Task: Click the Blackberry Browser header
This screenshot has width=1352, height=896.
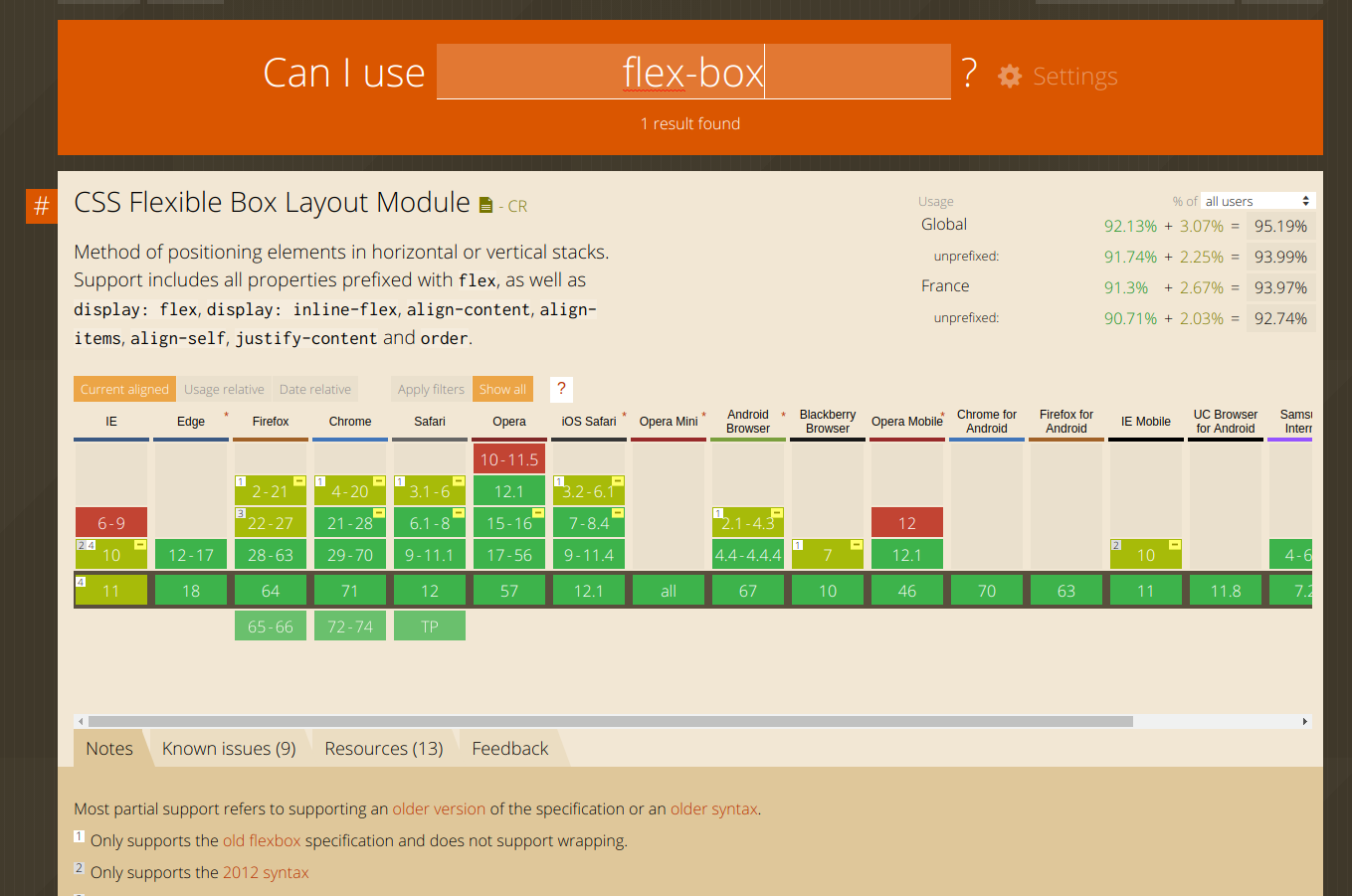Action: point(828,422)
